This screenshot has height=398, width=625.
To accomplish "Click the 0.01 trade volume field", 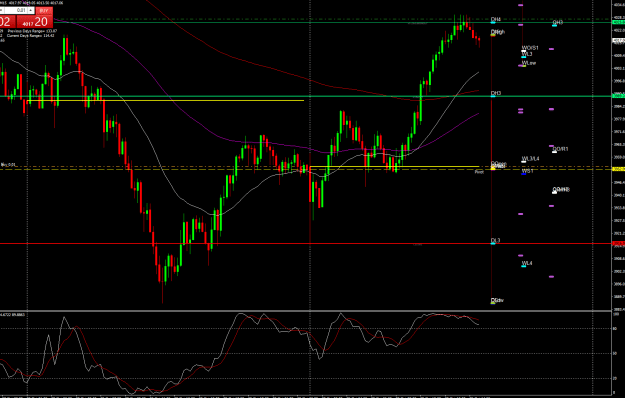I will [x=16, y=10].
